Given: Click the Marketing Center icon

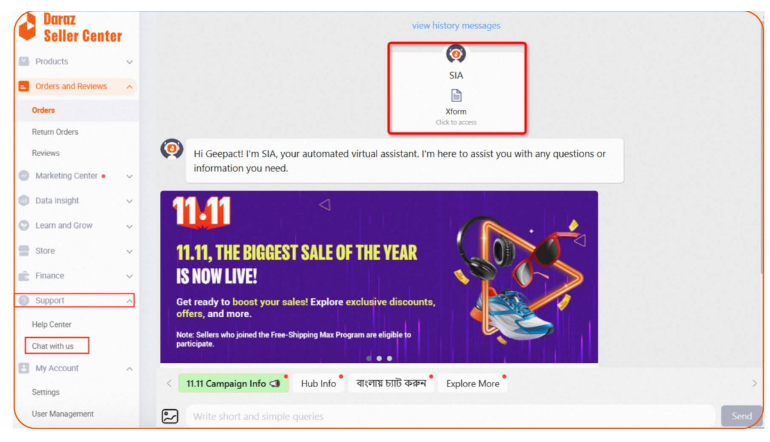Looking at the screenshot, I should [24, 175].
